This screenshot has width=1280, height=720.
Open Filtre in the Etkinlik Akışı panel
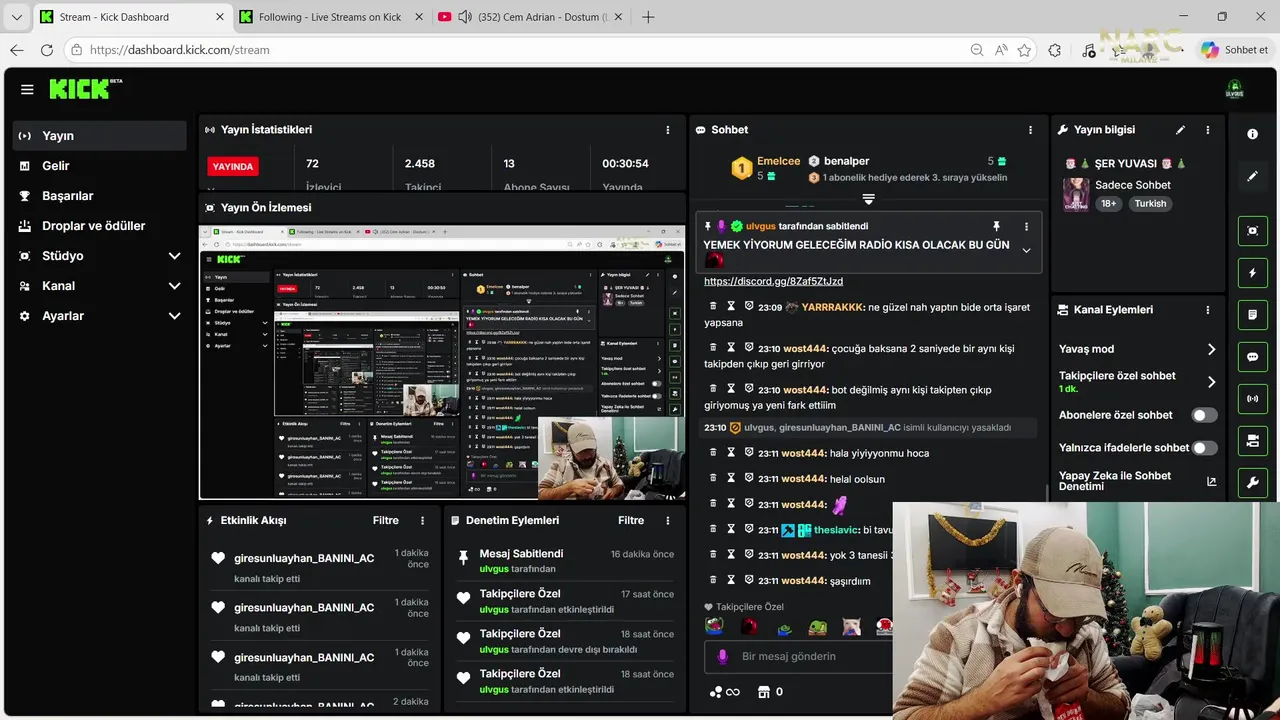(x=386, y=520)
